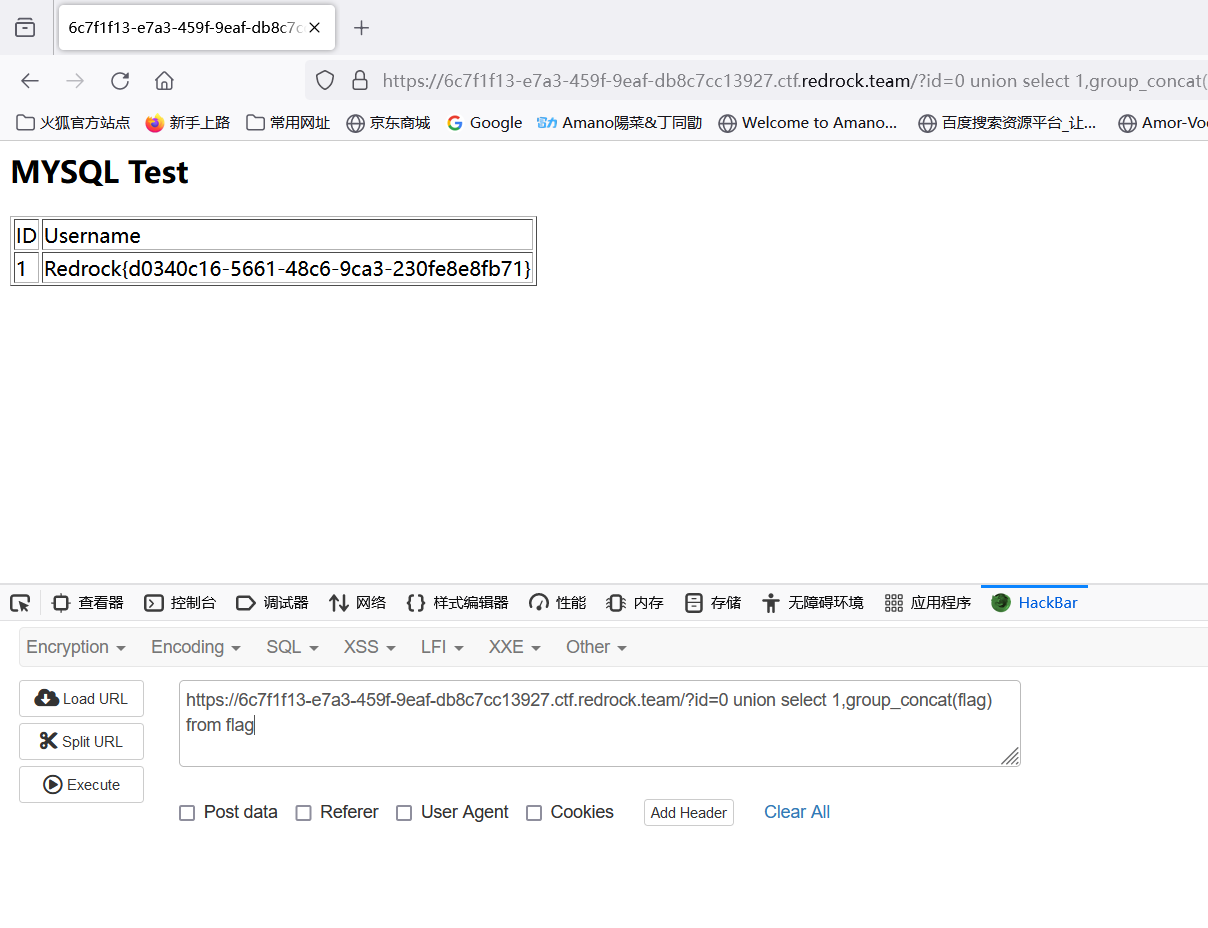Reload the current page

120,81
